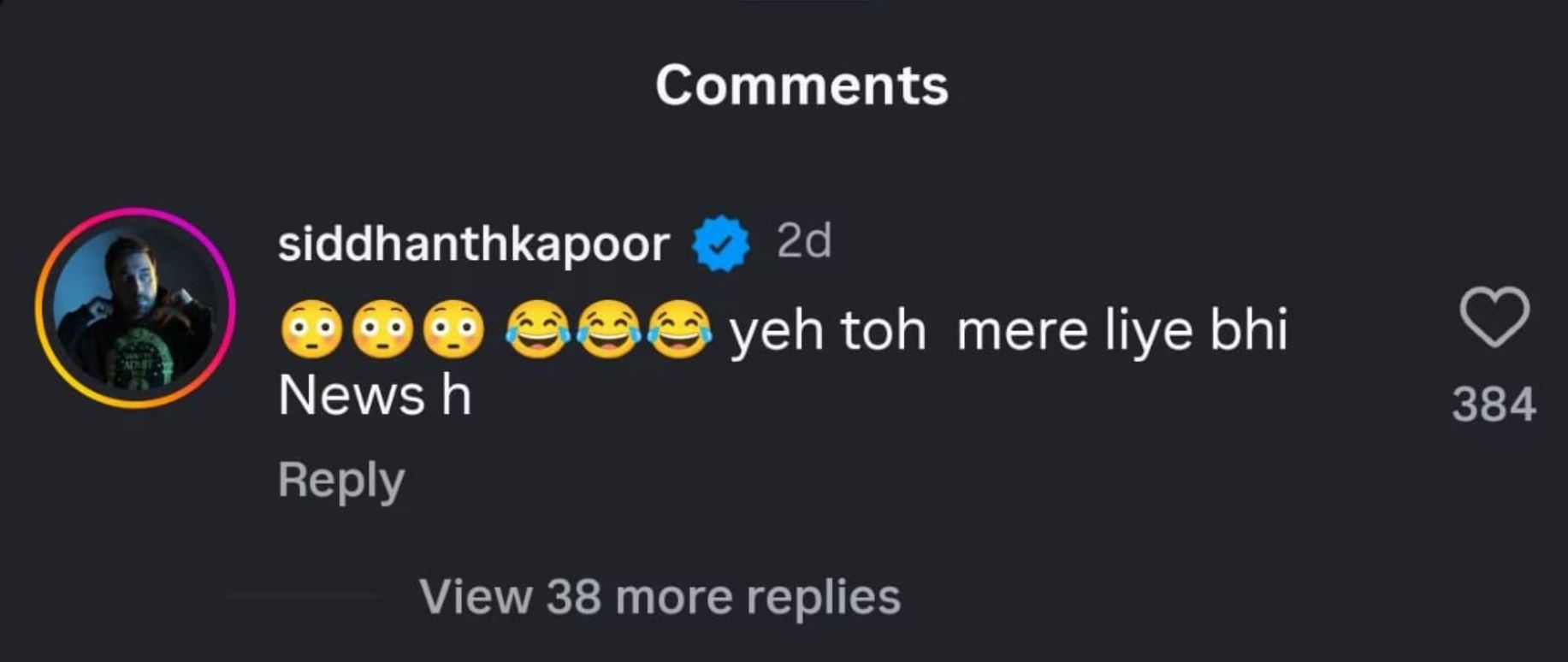Click the first flushed face emoji

pos(311,329)
